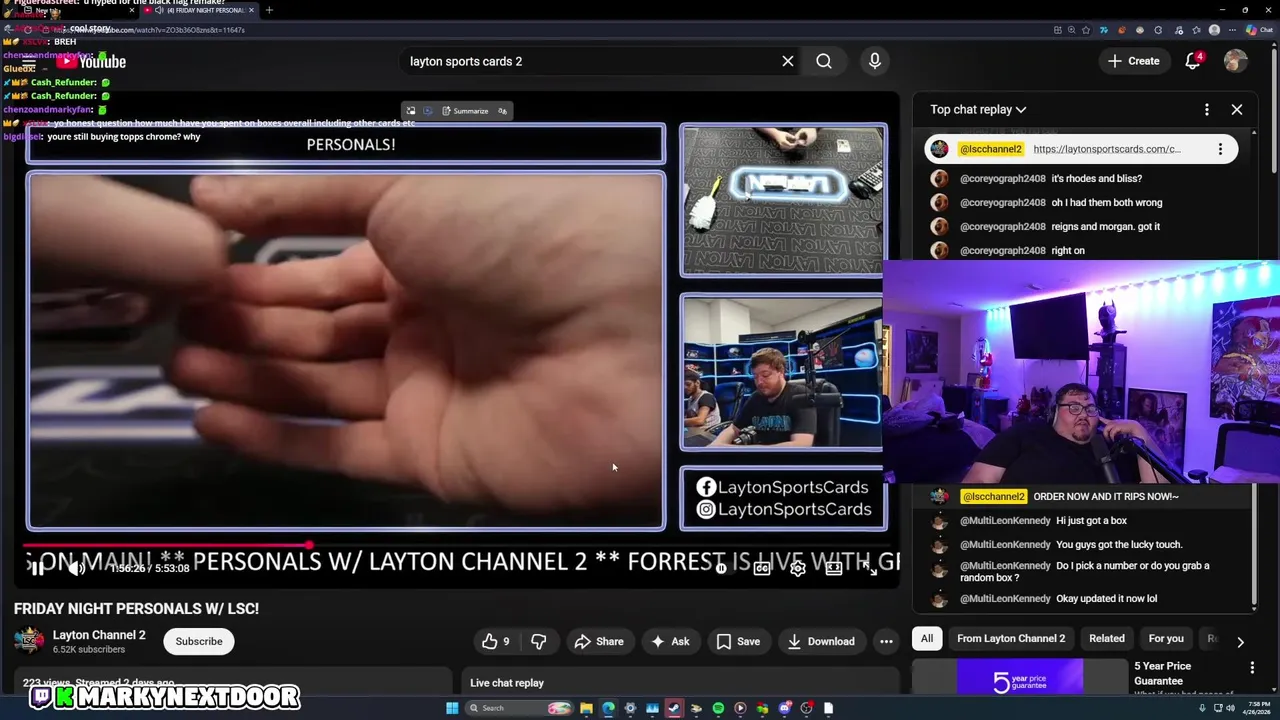Close the chat replay panel
This screenshot has height=720, width=1280.
click(1237, 110)
